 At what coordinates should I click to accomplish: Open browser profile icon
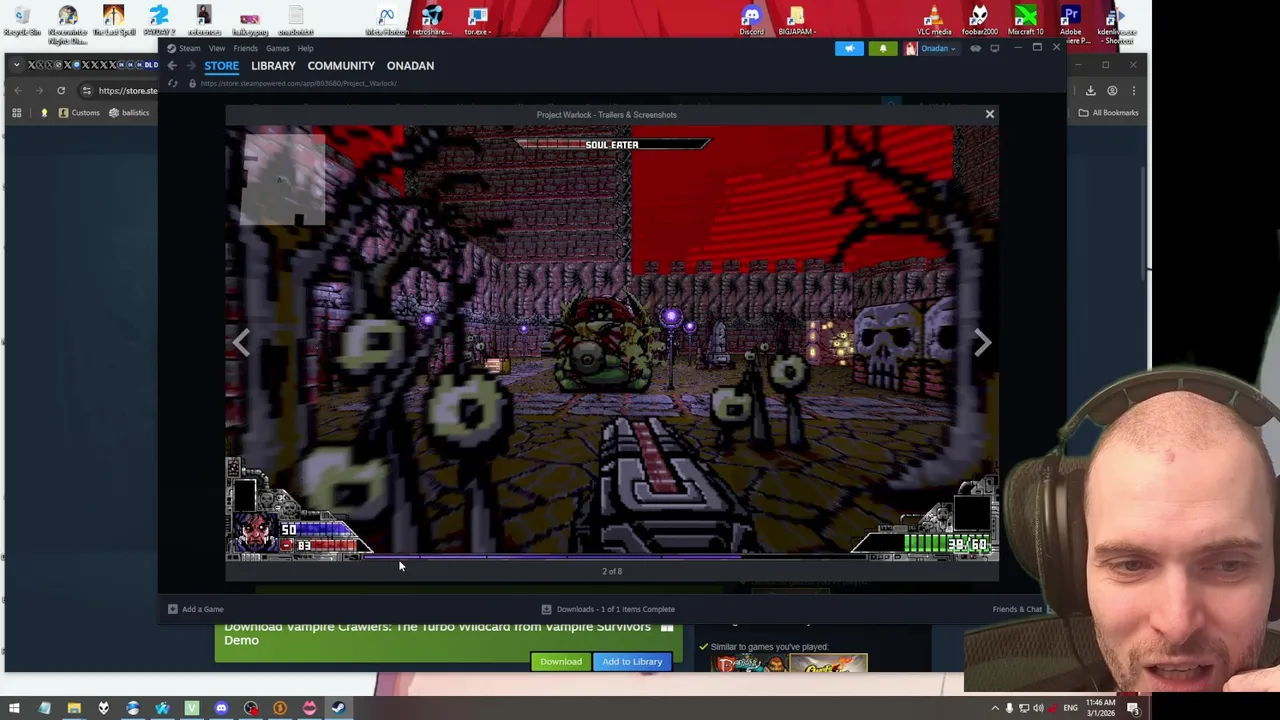[1112, 91]
